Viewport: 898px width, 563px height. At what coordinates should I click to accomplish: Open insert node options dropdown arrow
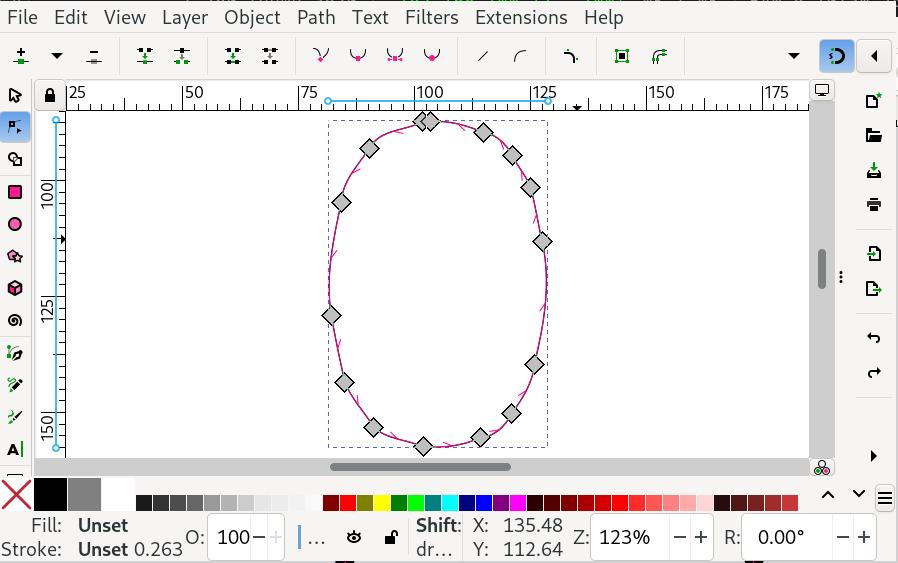tap(57, 56)
